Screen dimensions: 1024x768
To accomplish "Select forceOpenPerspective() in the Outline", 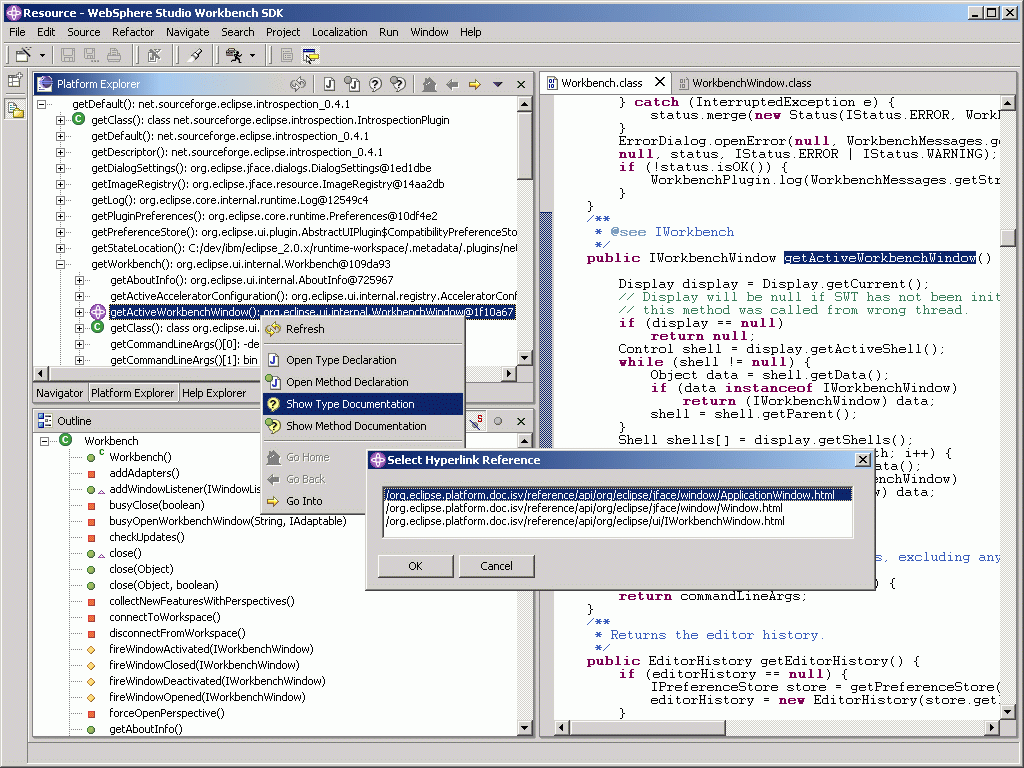I will pyautogui.click(x=167, y=713).
